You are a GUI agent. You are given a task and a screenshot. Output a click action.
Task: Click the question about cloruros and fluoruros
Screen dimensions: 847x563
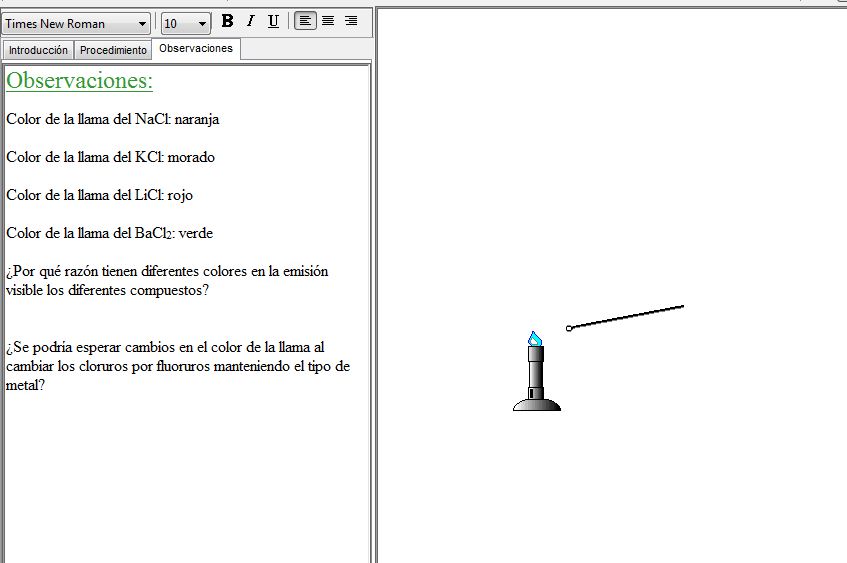coord(178,366)
